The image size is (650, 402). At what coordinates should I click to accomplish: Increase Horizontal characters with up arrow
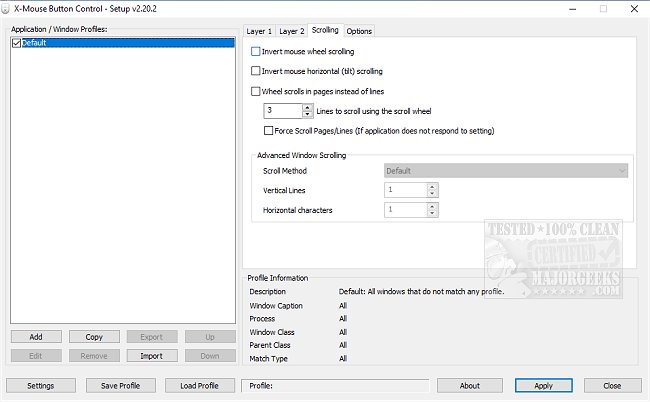coord(432,206)
